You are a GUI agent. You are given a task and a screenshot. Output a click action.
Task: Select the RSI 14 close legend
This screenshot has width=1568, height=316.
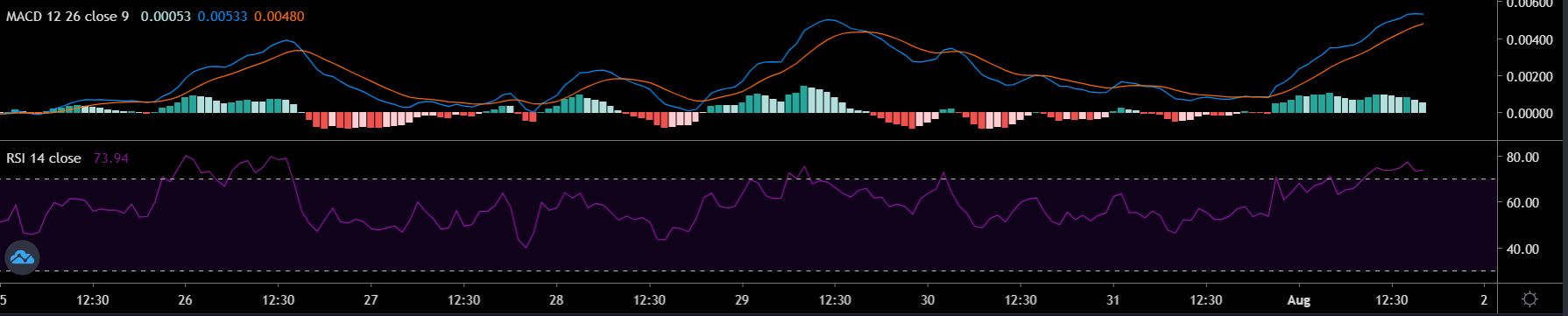(x=44, y=158)
